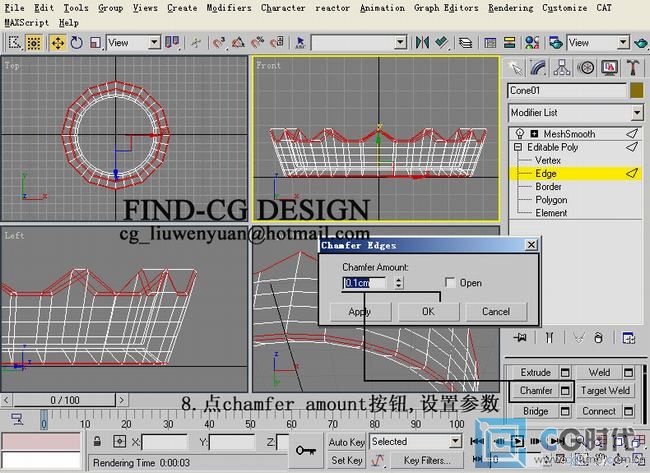Screen dimensions: 650x473
Task: Activate the Select and Rotate tool
Action: tap(76, 43)
